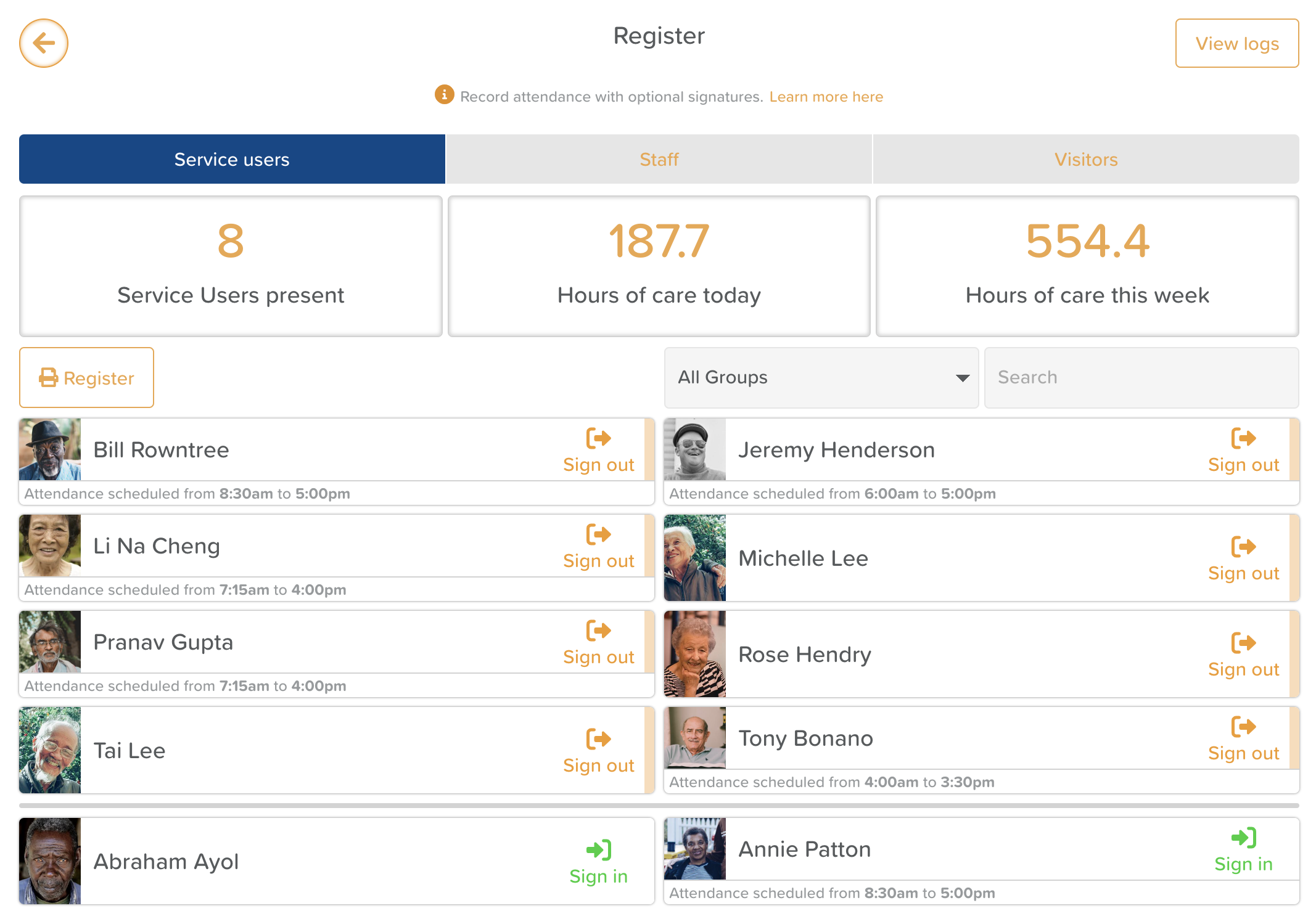Sign in Abraham Ayol
Image resolution: width=1316 pixels, height=911 pixels.
click(598, 862)
